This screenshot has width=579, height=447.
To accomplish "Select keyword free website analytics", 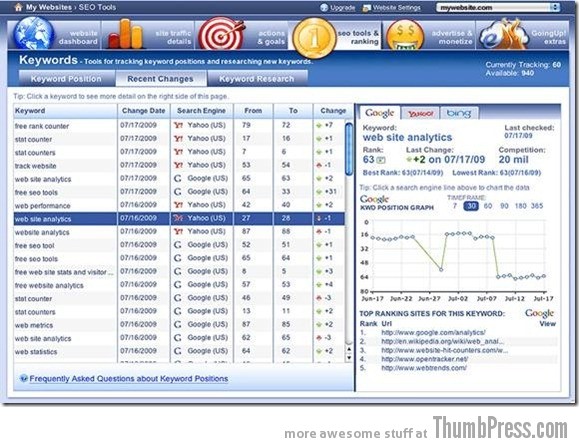I will coord(49,286).
